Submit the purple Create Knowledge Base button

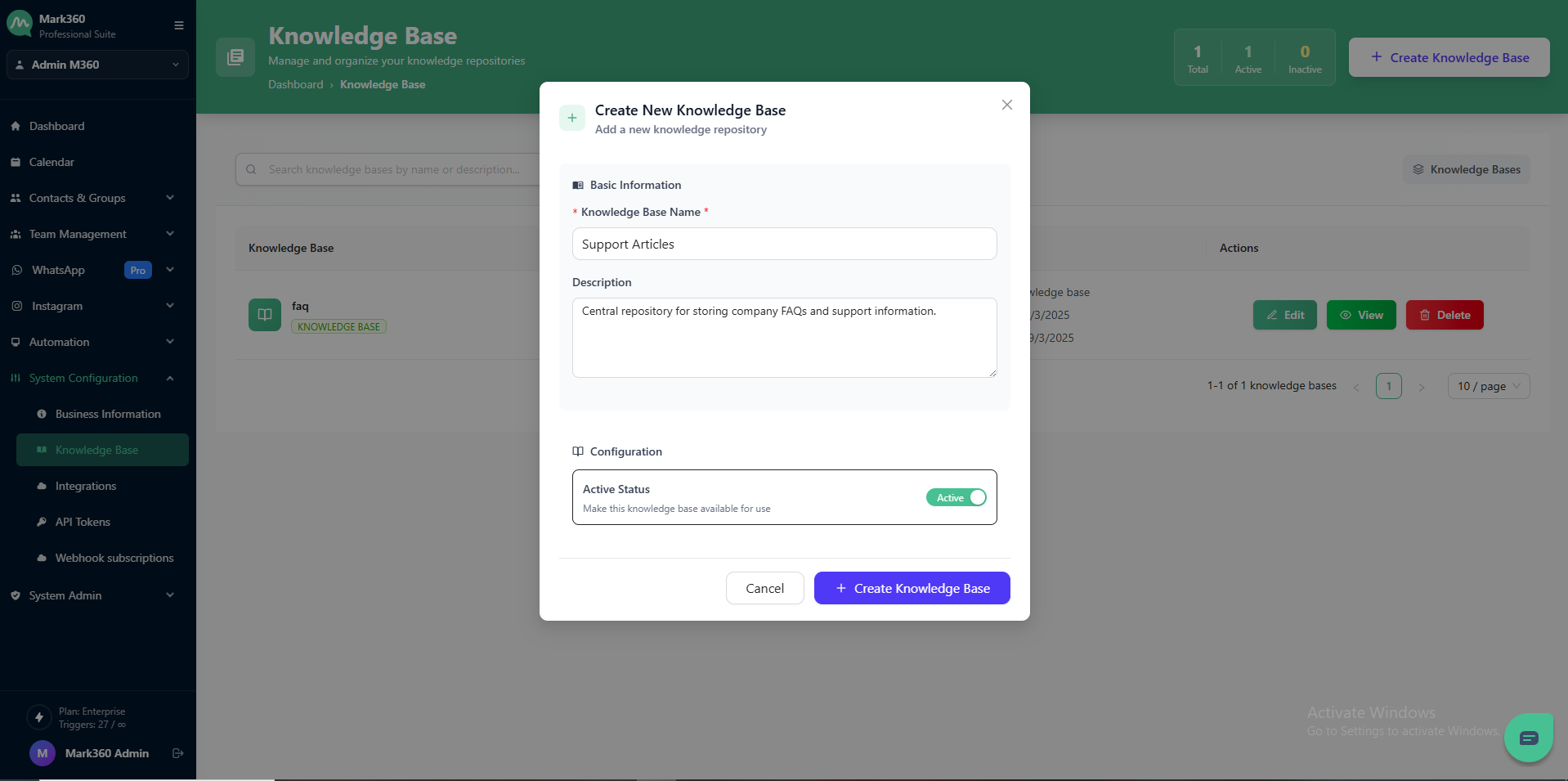coord(912,588)
